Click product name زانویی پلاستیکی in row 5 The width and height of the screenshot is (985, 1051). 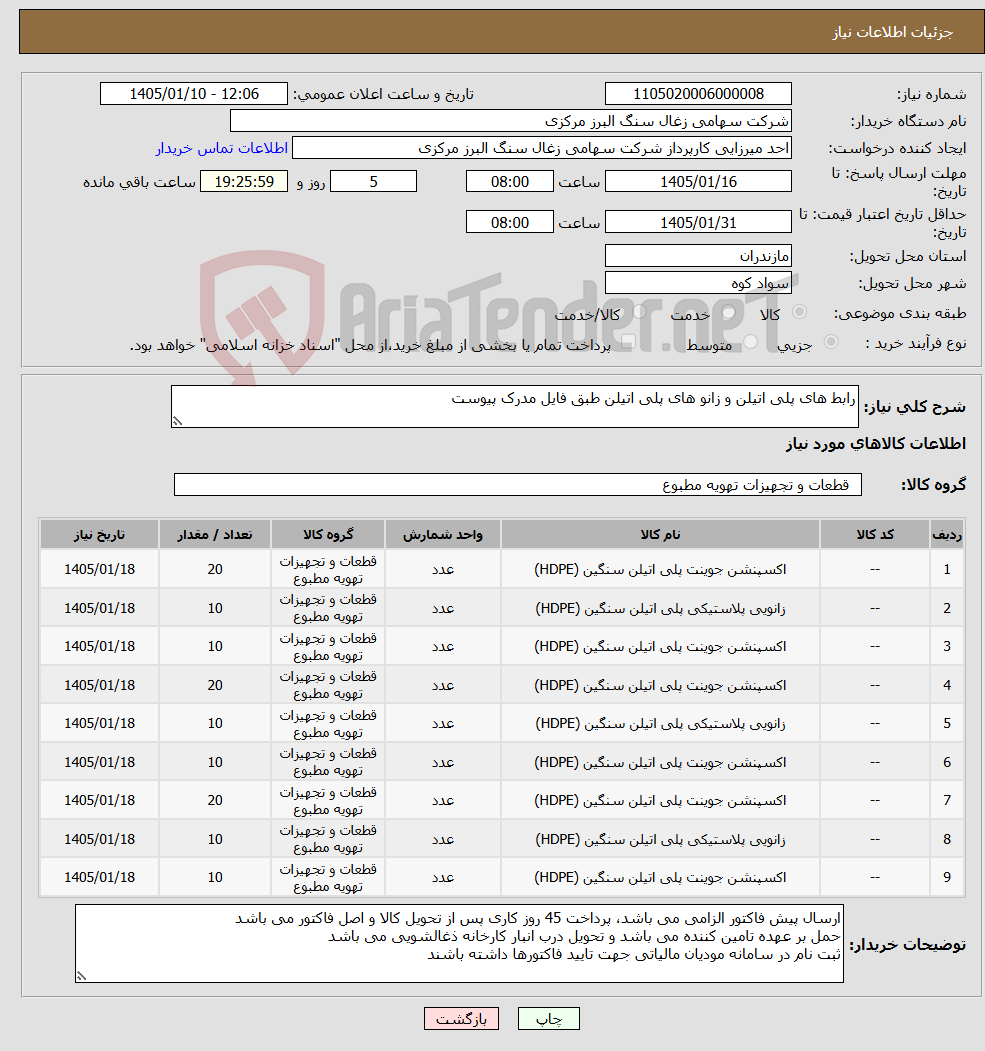[x=660, y=723]
